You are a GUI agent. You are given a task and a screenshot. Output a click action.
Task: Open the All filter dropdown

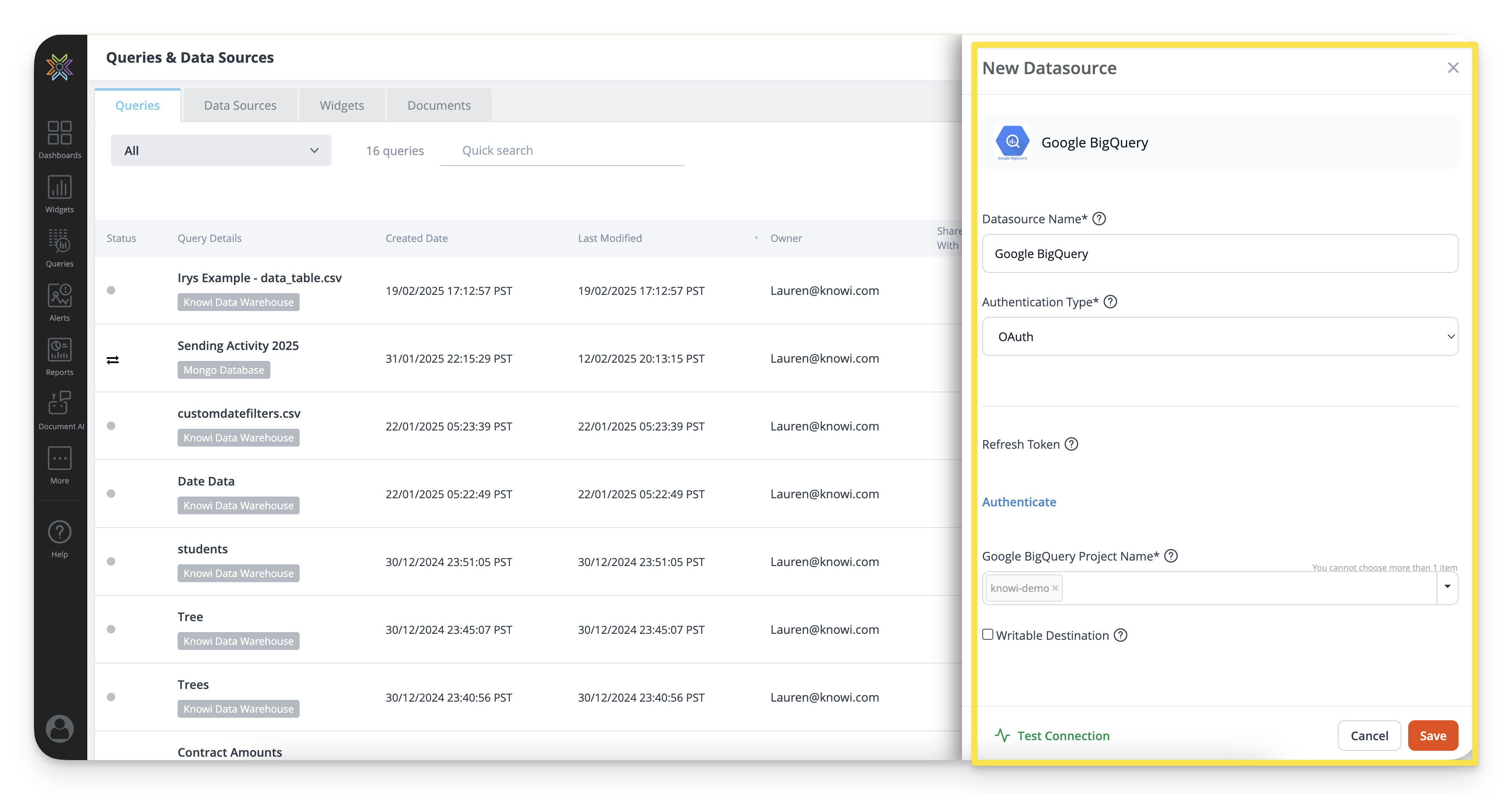[x=221, y=151]
